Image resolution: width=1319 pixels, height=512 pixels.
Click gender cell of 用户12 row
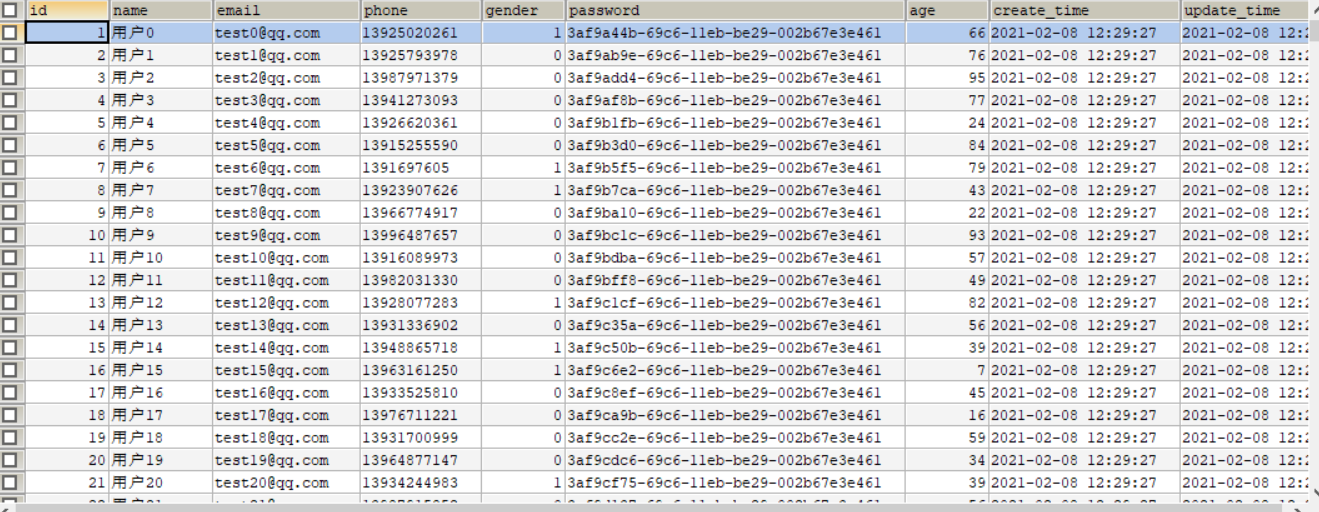(524, 303)
